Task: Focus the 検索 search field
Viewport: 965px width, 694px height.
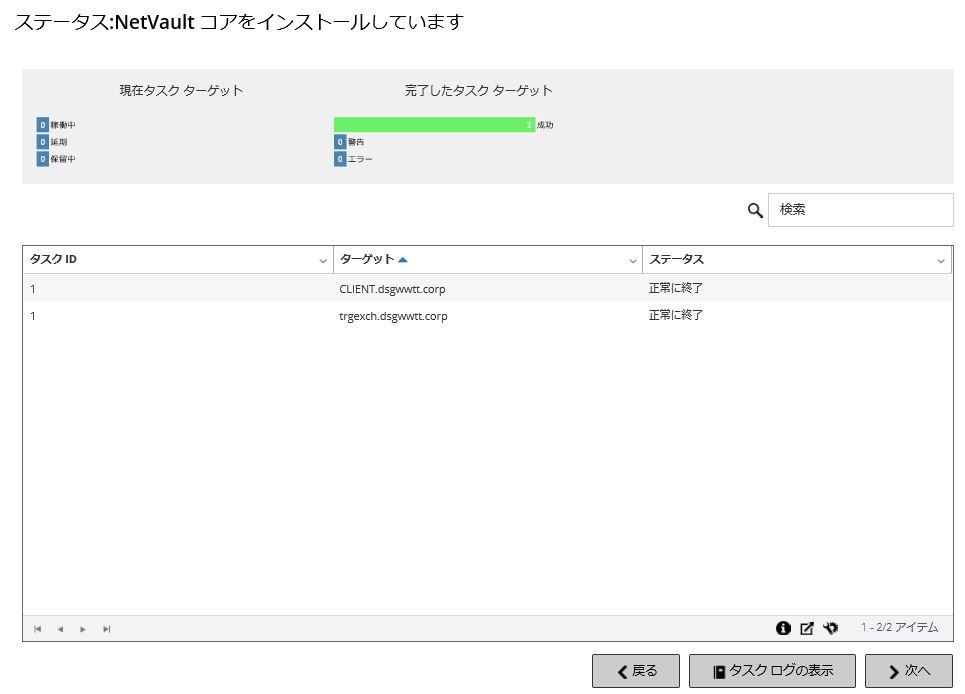Action: coord(860,210)
